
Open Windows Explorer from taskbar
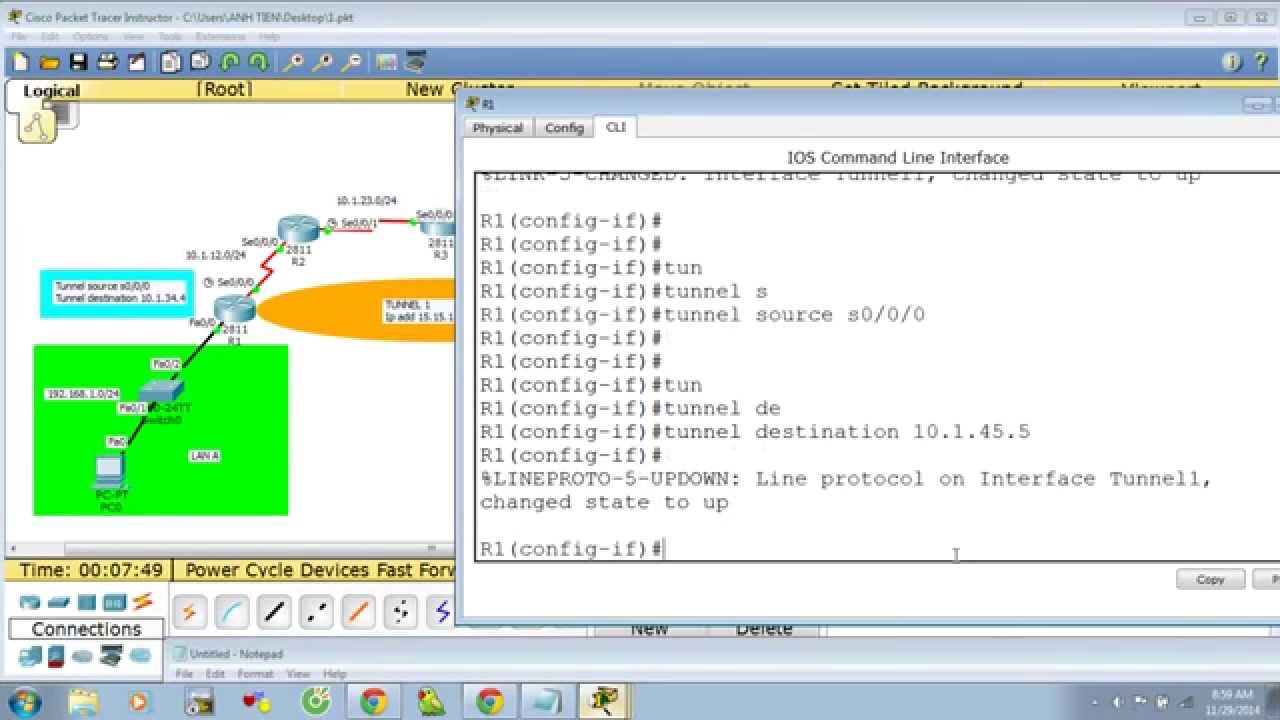83,701
